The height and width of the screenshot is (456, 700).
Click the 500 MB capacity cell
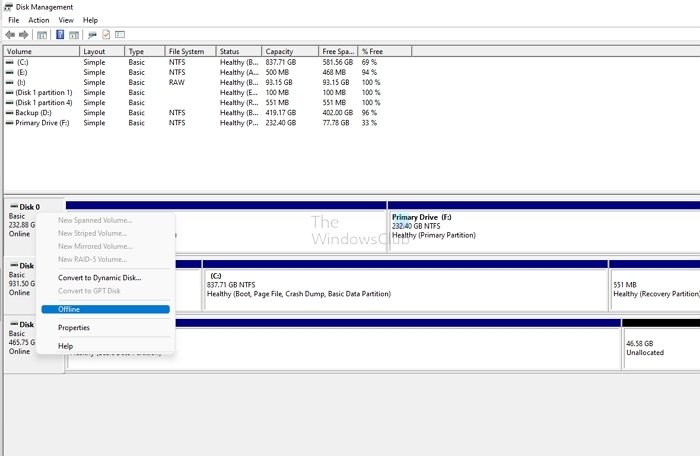pyautogui.click(x=277, y=72)
